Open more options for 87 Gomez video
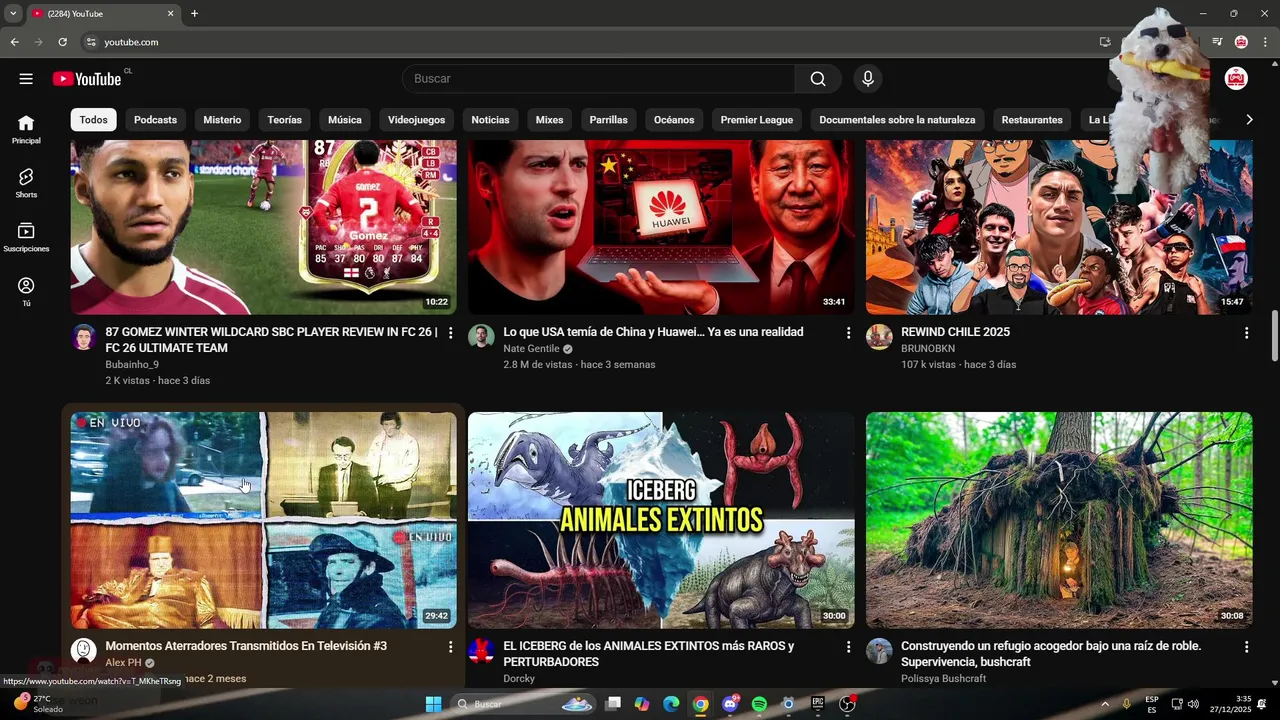Image resolution: width=1280 pixels, height=720 pixels. [450, 333]
